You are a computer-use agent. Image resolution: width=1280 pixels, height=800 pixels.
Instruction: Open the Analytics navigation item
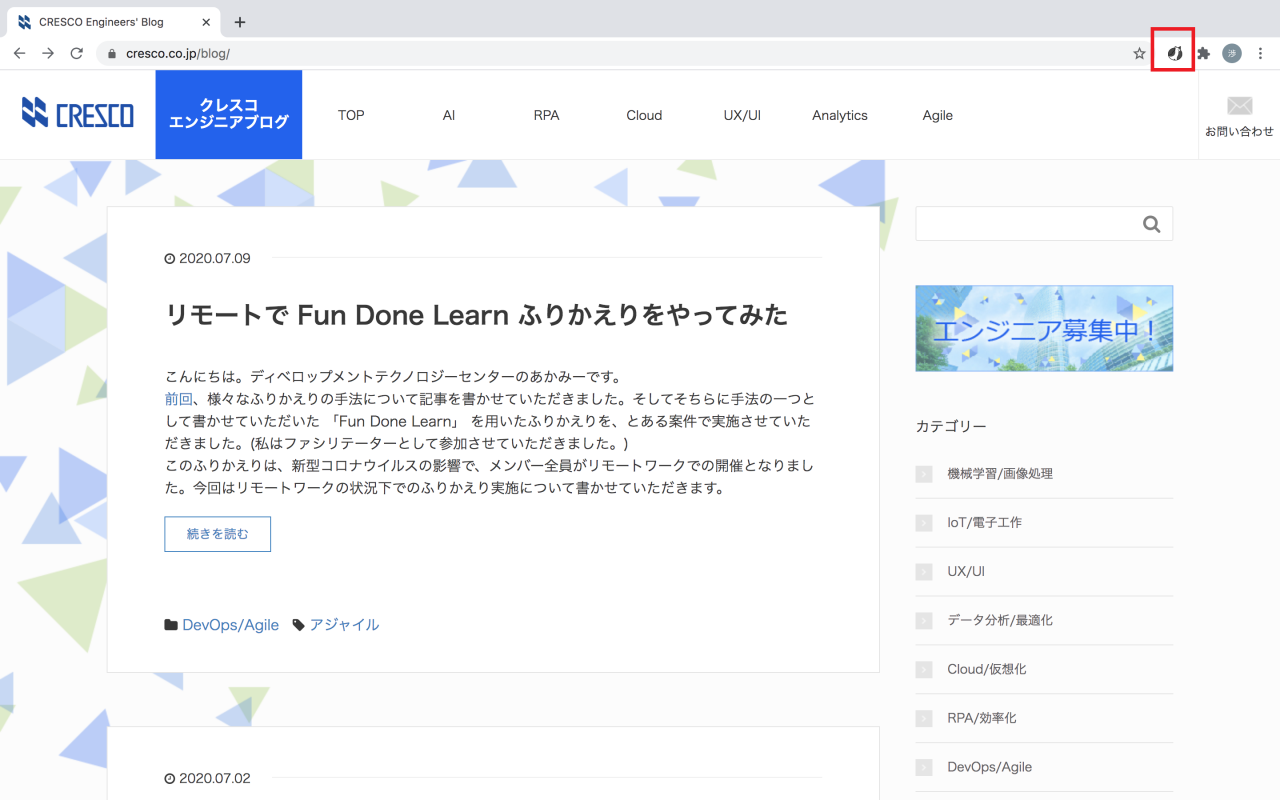click(839, 115)
